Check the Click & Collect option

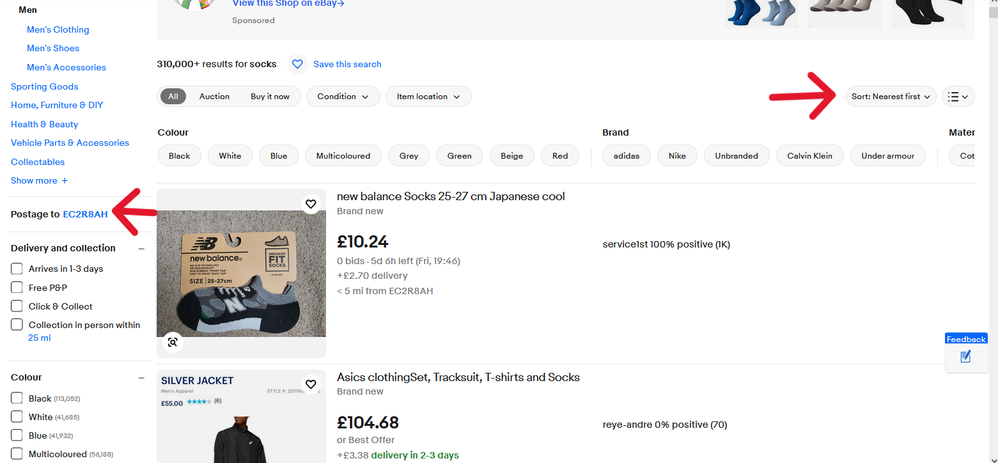coord(17,307)
